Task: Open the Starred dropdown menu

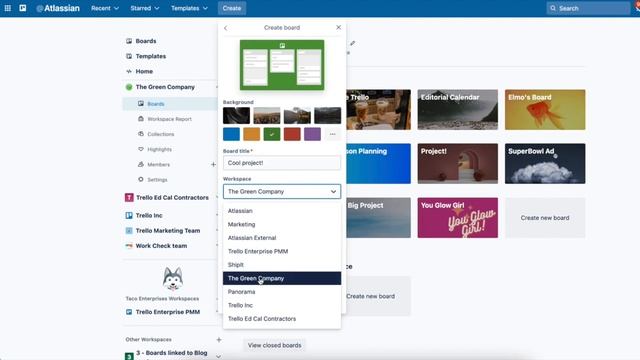Action: (x=144, y=8)
